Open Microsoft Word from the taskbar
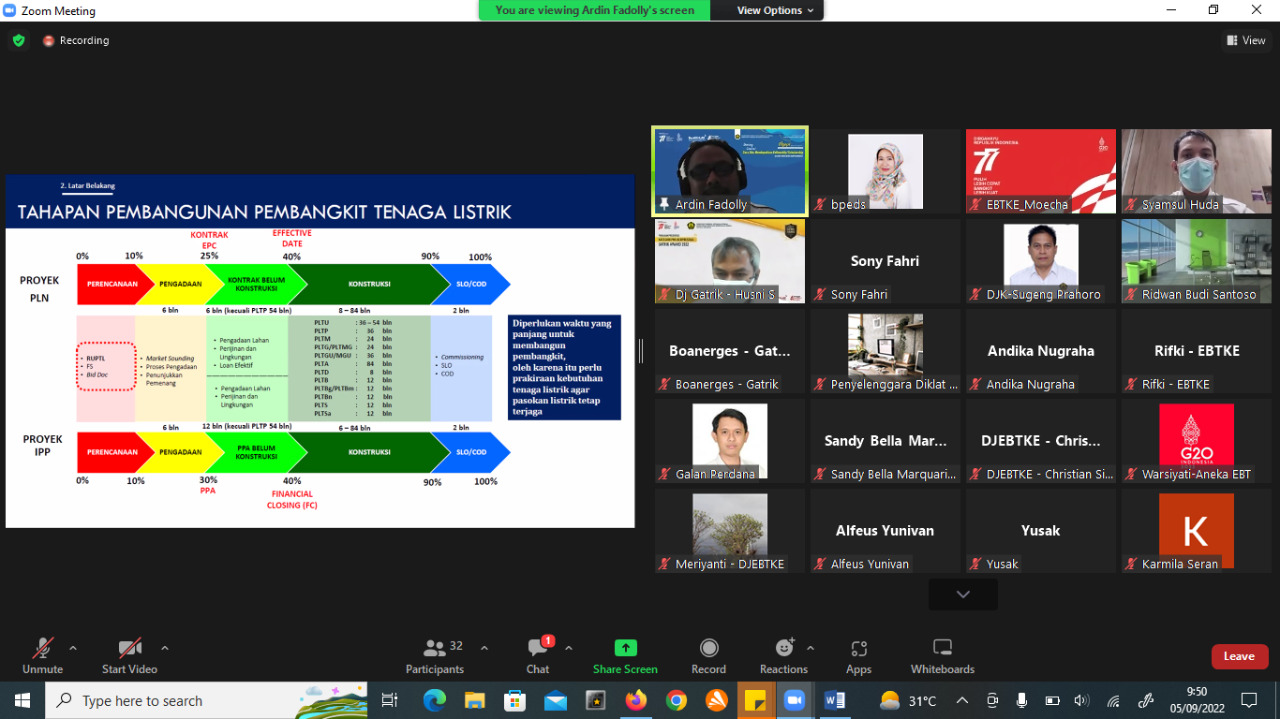The image size is (1280, 719). (835, 701)
